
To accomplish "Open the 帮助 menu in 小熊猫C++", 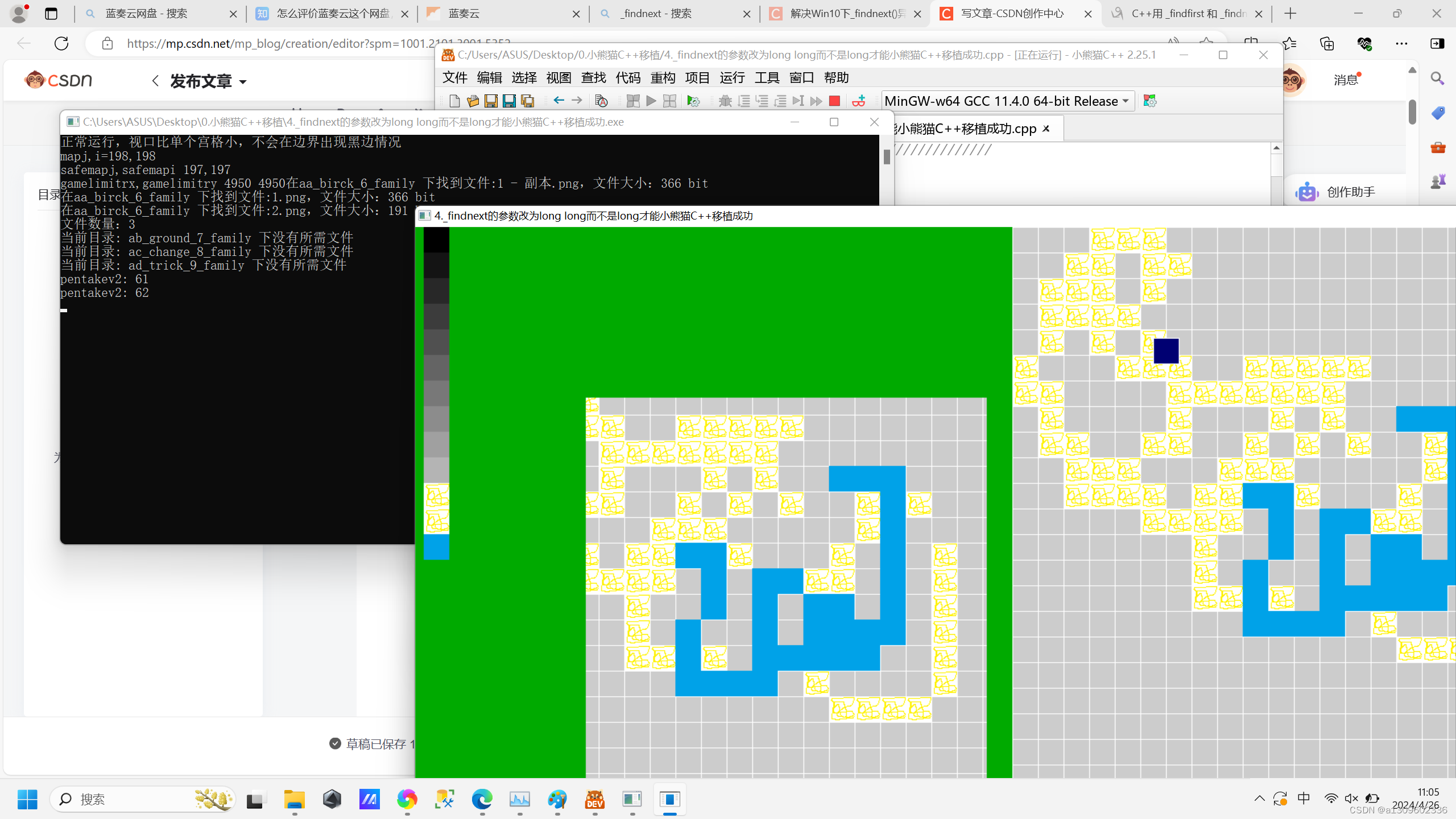I will point(836,77).
